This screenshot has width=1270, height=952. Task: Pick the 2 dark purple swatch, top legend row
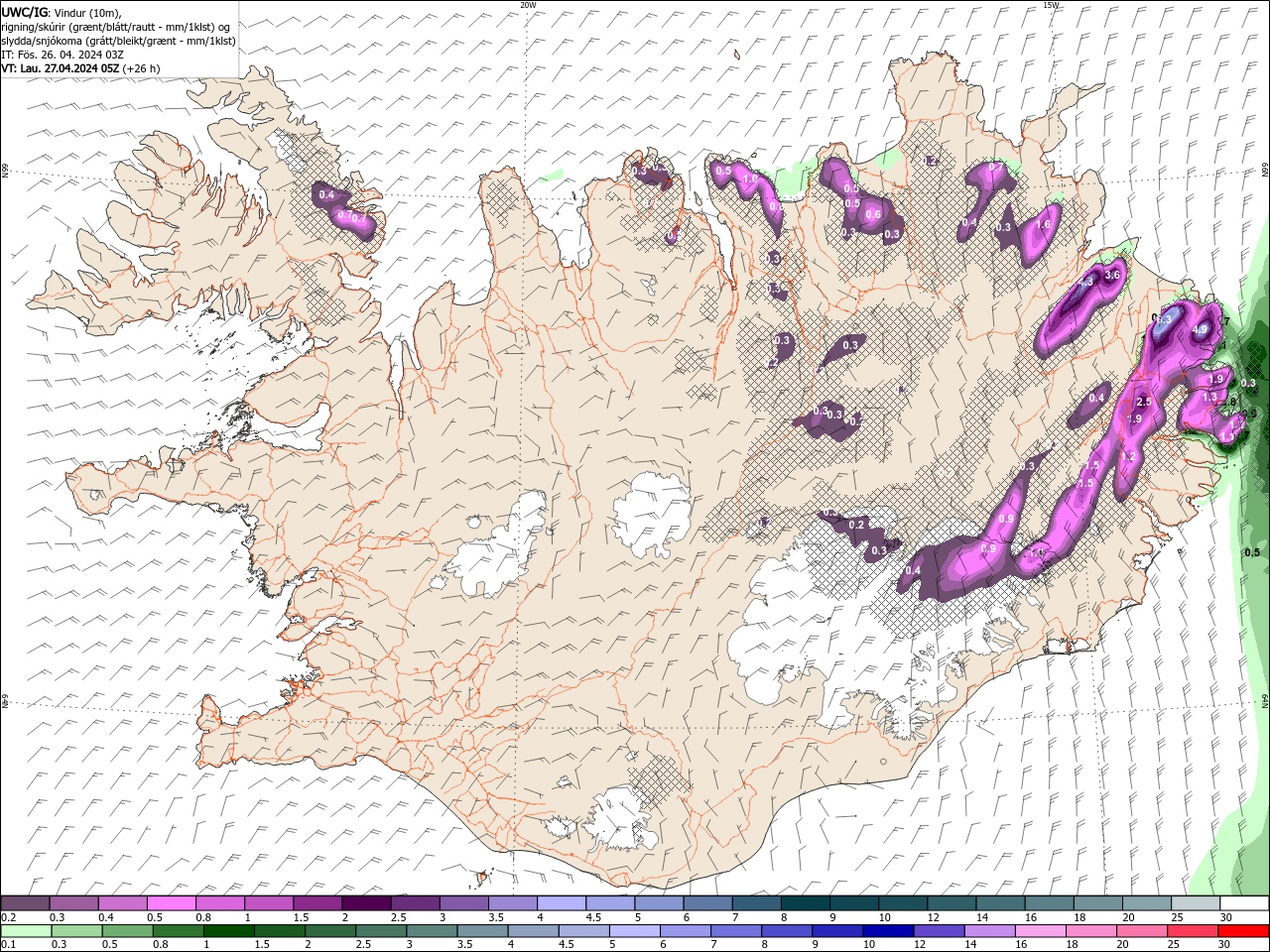tap(366, 903)
